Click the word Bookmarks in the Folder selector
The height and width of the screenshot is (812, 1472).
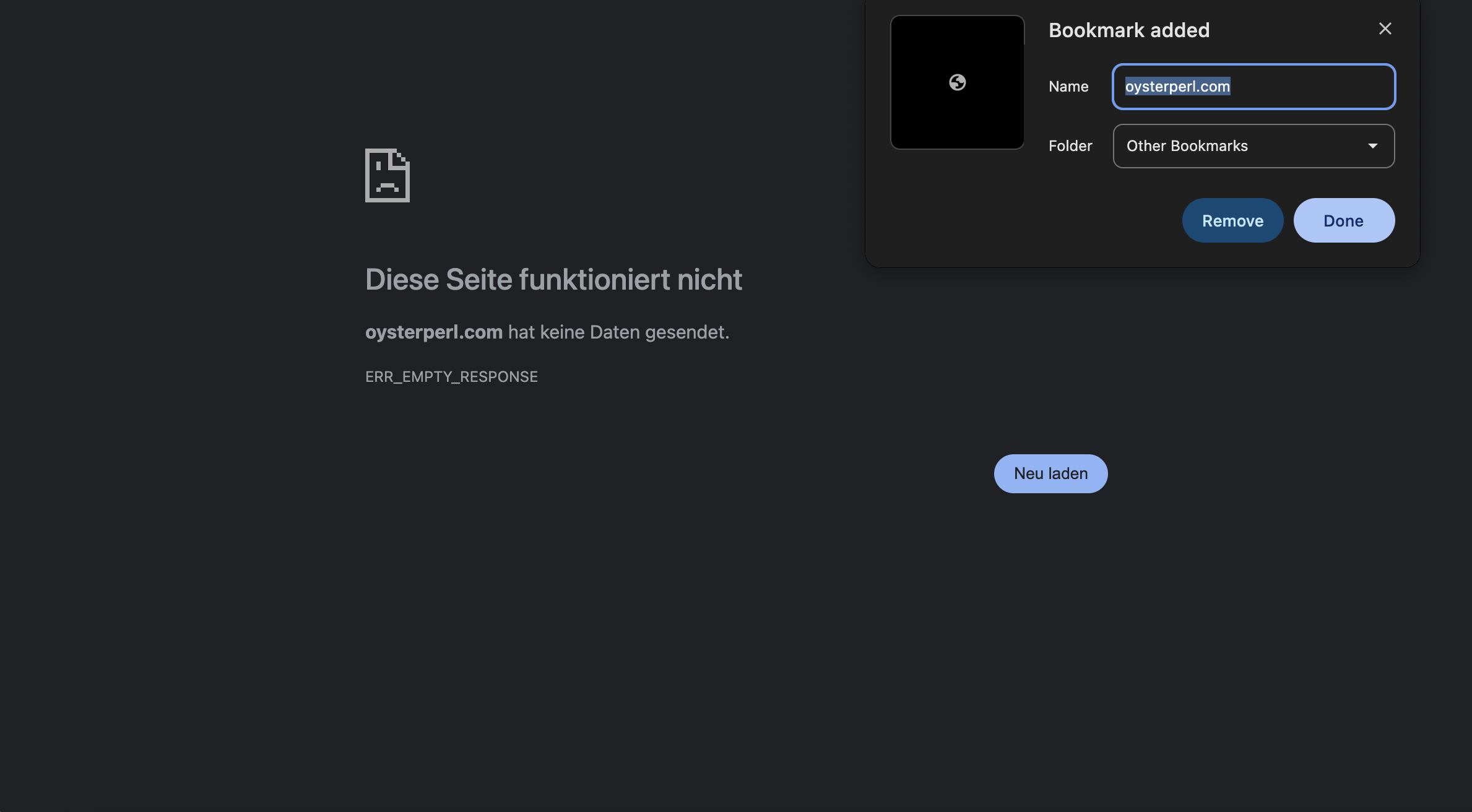[x=1209, y=146]
